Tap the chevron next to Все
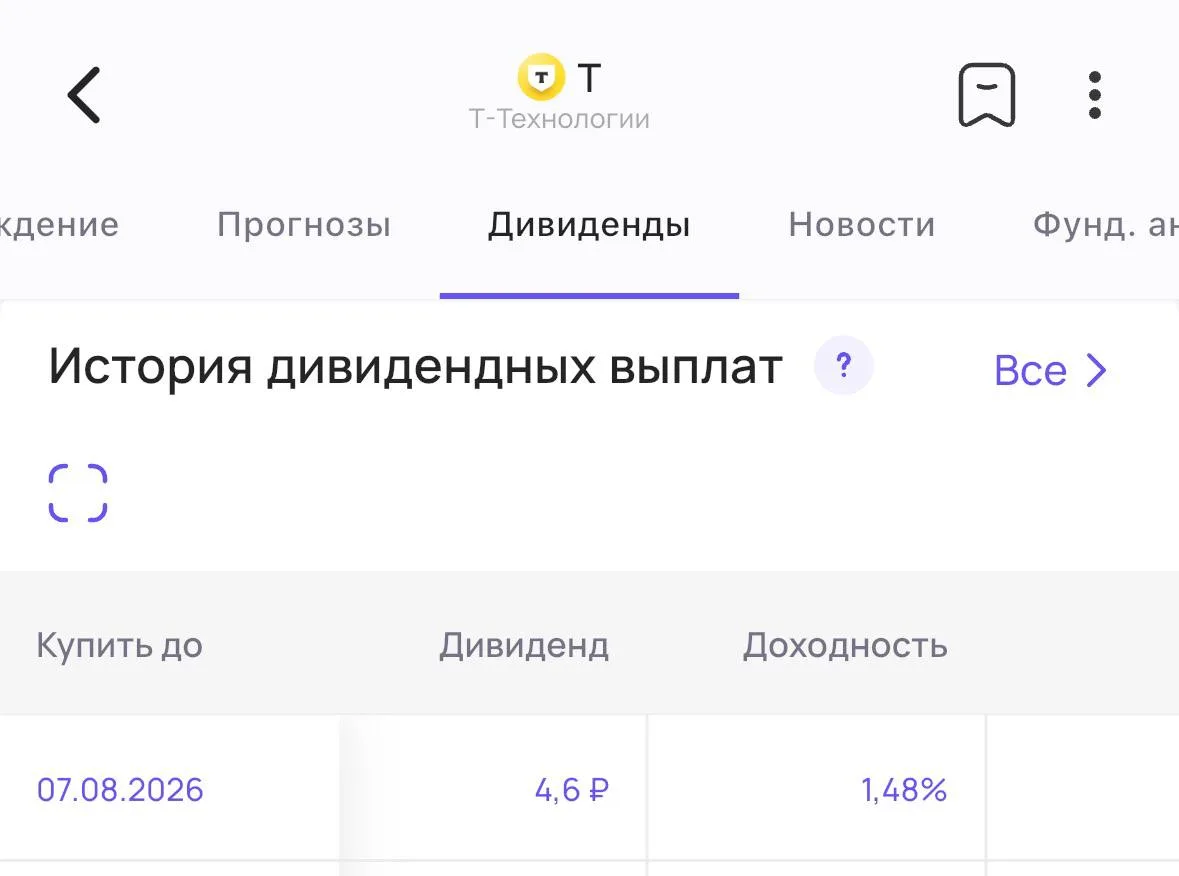Screen dimensions: 1179x876 click(x=1097, y=370)
